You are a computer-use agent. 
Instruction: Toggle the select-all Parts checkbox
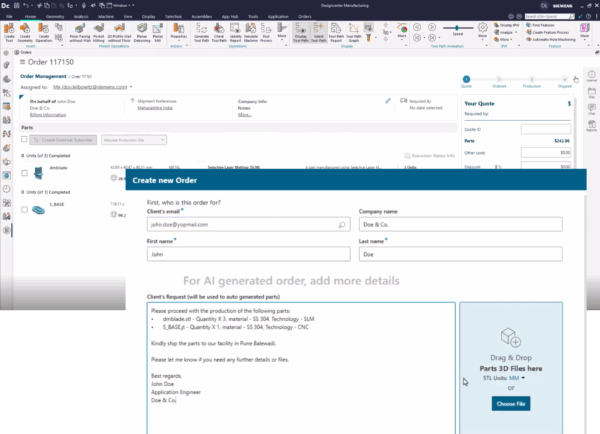pos(24,141)
